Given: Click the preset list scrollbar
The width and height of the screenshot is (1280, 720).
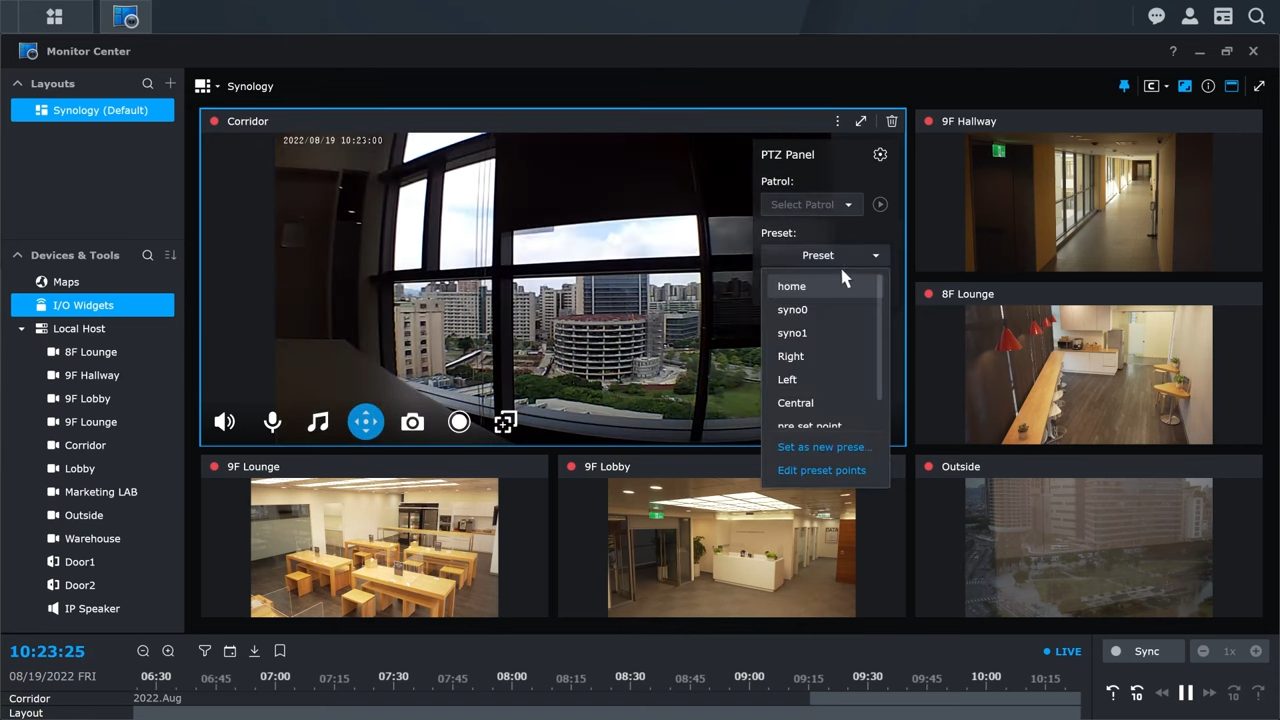Looking at the screenshot, I should click(880, 338).
